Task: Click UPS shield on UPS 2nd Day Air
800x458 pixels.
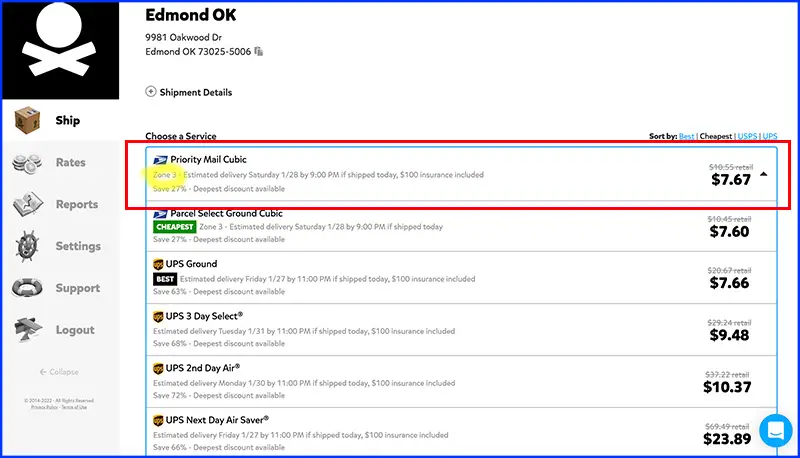Action: [158, 368]
